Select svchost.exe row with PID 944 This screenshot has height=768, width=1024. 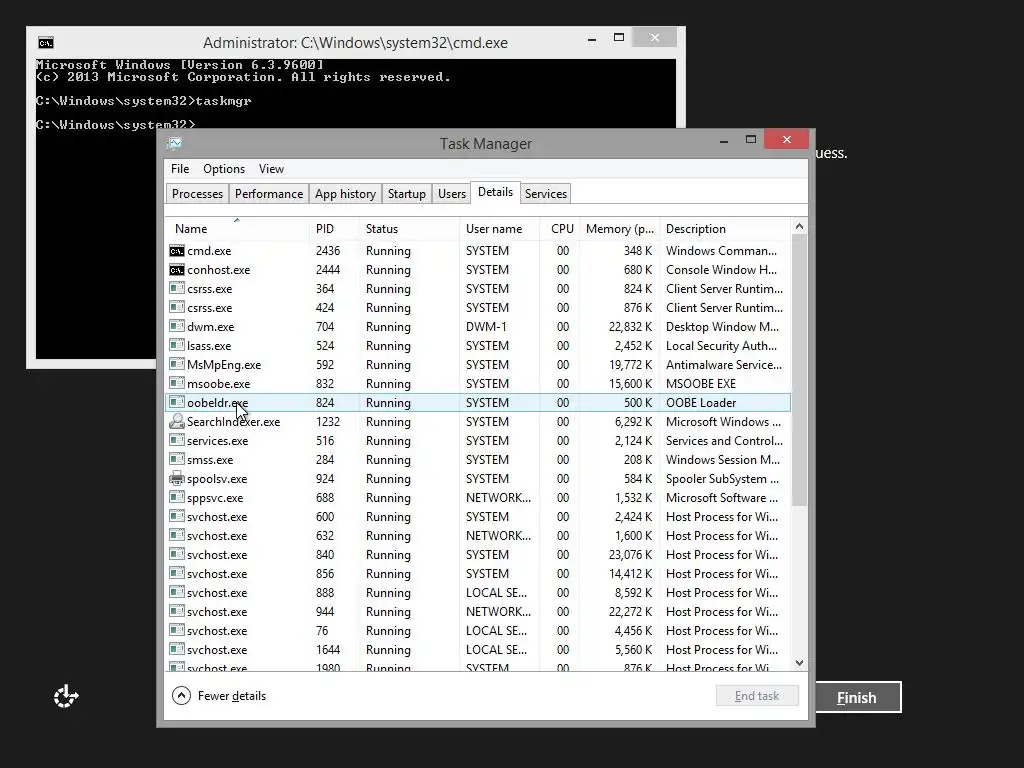478,611
